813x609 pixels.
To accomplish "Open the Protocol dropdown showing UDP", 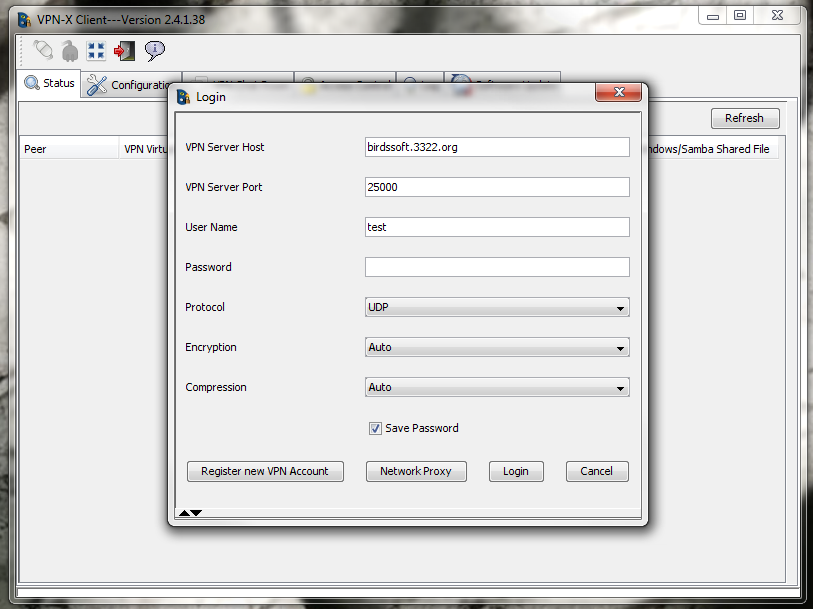I will 497,307.
